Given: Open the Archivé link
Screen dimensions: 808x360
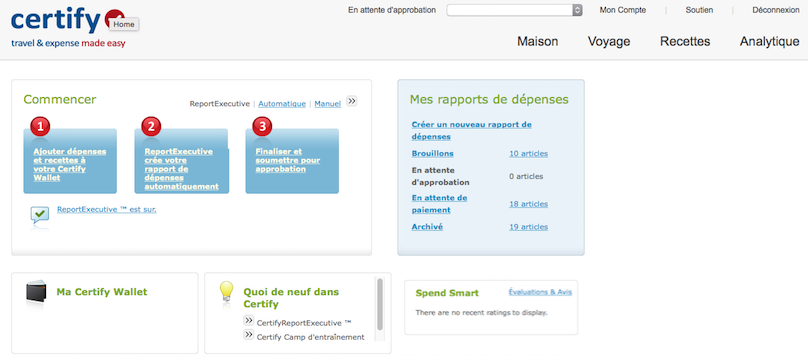Looking at the screenshot, I should point(427,227).
